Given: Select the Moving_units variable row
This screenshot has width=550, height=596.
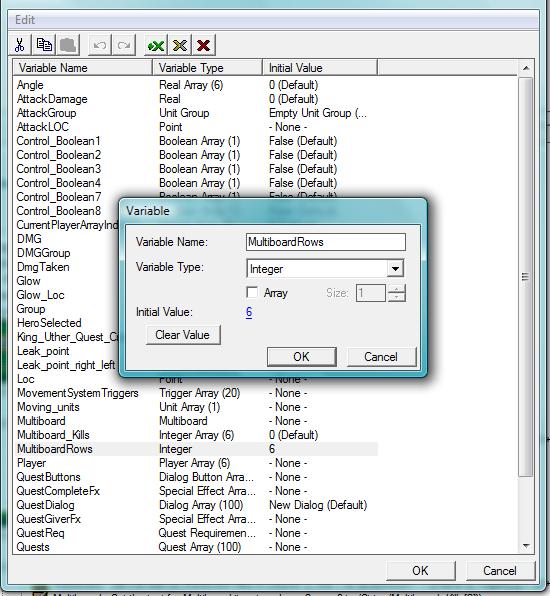Looking at the screenshot, I should pos(196,407).
